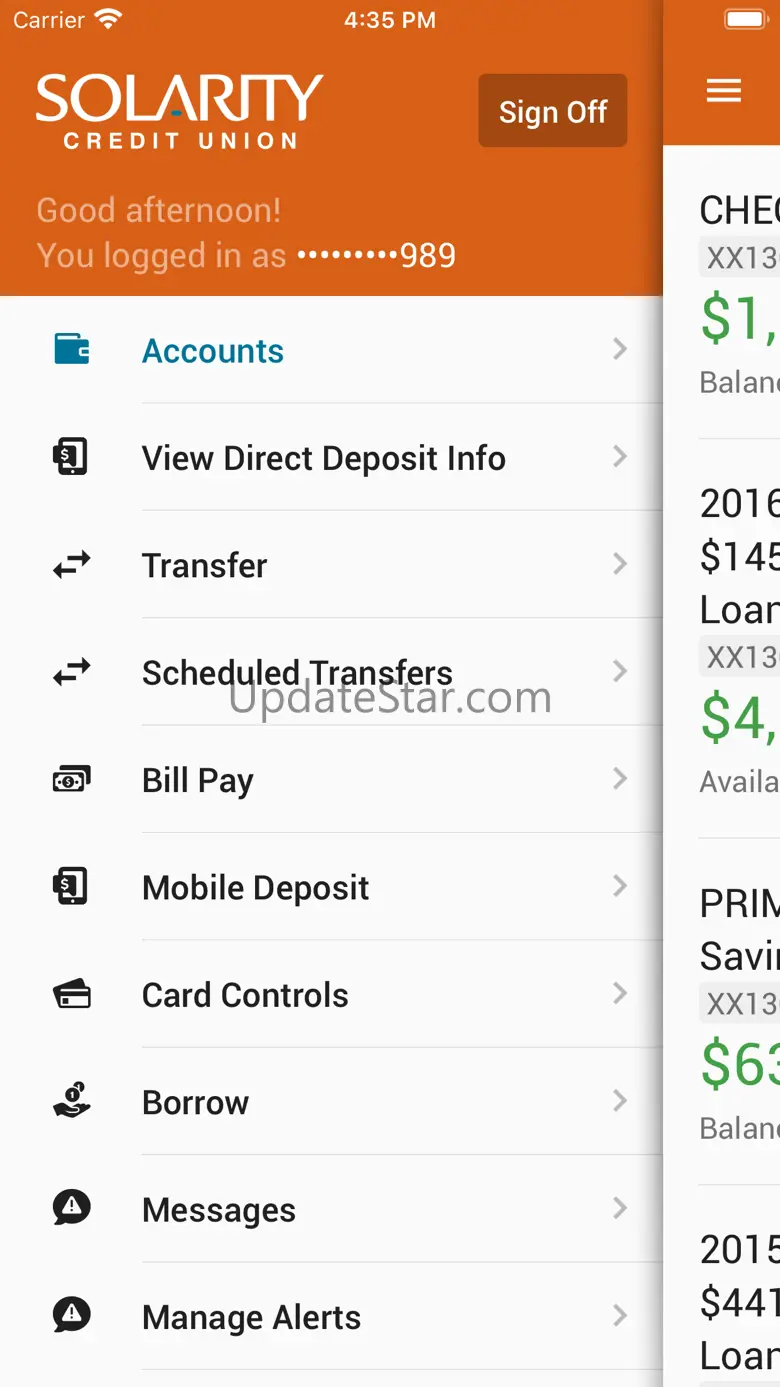Click the Manage Alerts warning icon

[71, 1316]
